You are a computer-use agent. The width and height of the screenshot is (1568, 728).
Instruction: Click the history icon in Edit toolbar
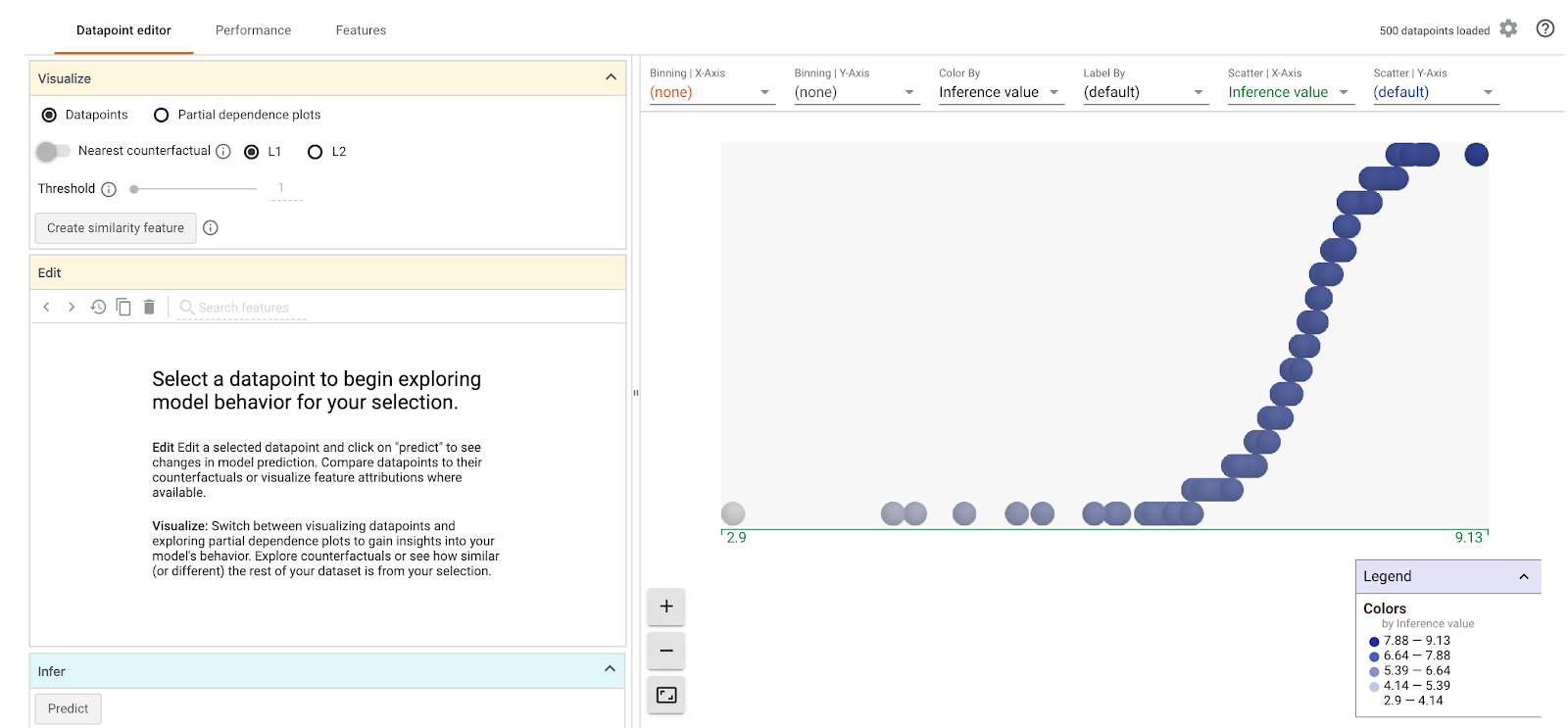(x=98, y=307)
